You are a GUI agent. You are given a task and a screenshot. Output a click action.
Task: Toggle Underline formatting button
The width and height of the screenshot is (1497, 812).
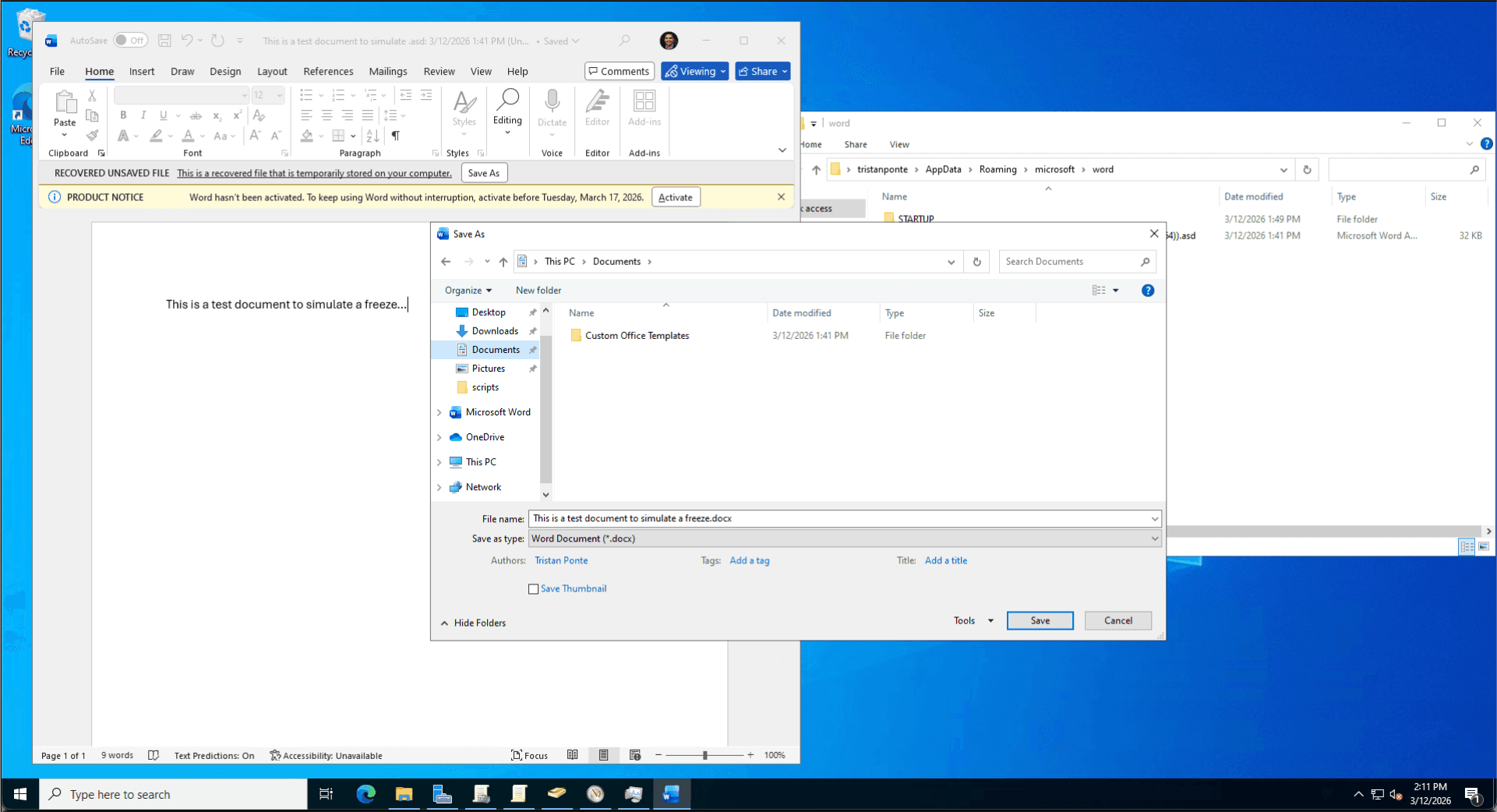tap(164, 115)
